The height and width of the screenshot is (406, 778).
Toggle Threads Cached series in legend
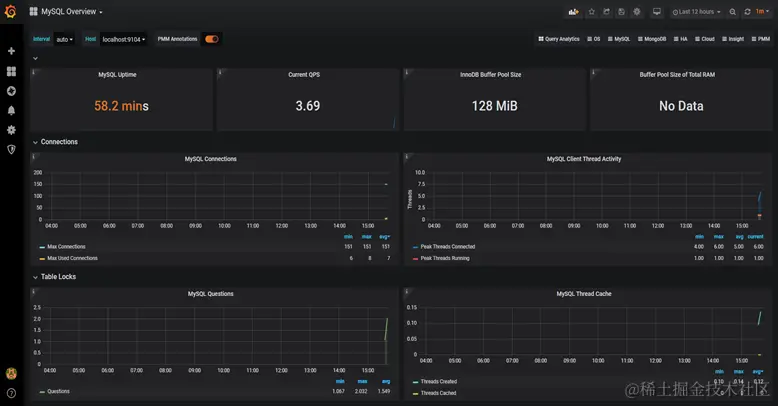(438, 393)
